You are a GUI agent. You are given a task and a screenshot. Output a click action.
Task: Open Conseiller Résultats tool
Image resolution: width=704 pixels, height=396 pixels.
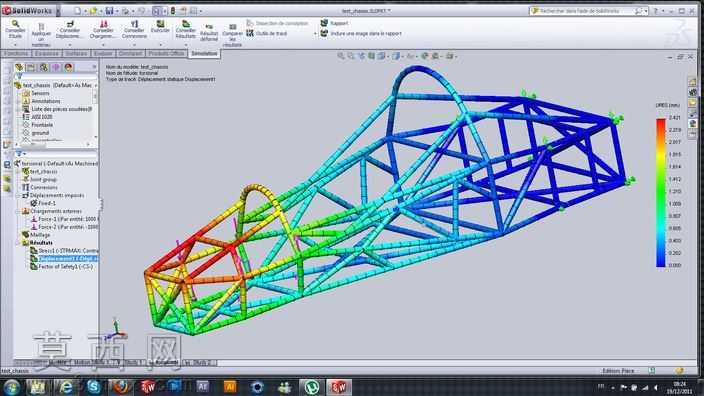[185, 30]
